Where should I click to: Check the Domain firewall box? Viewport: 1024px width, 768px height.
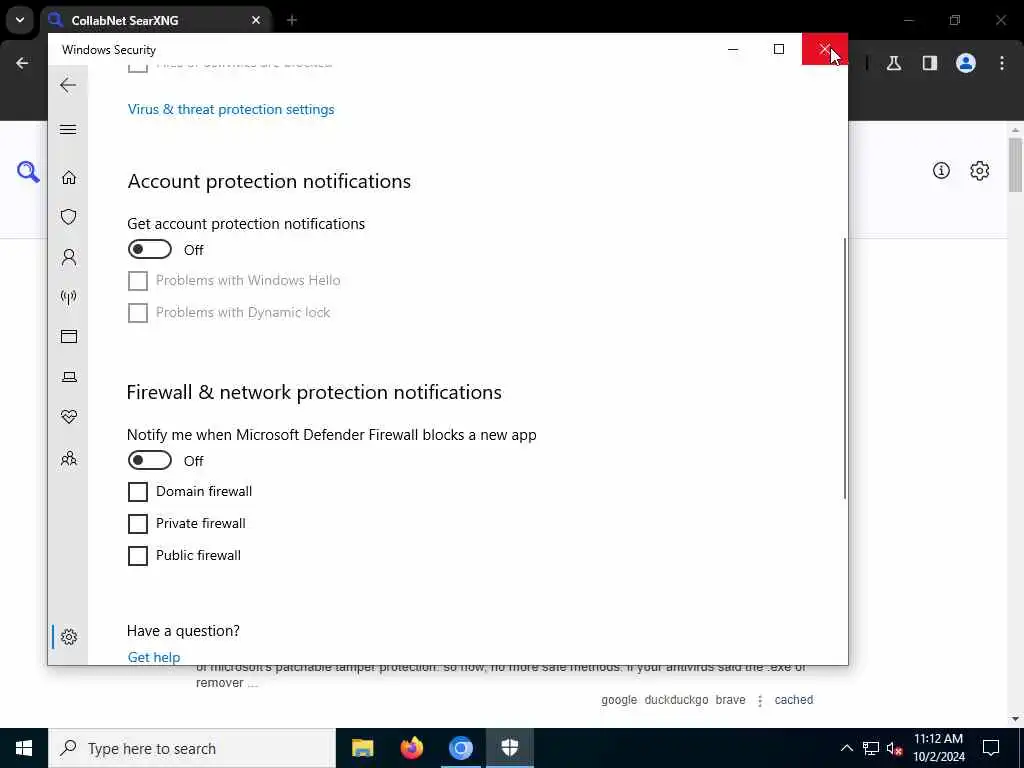[x=138, y=492]
